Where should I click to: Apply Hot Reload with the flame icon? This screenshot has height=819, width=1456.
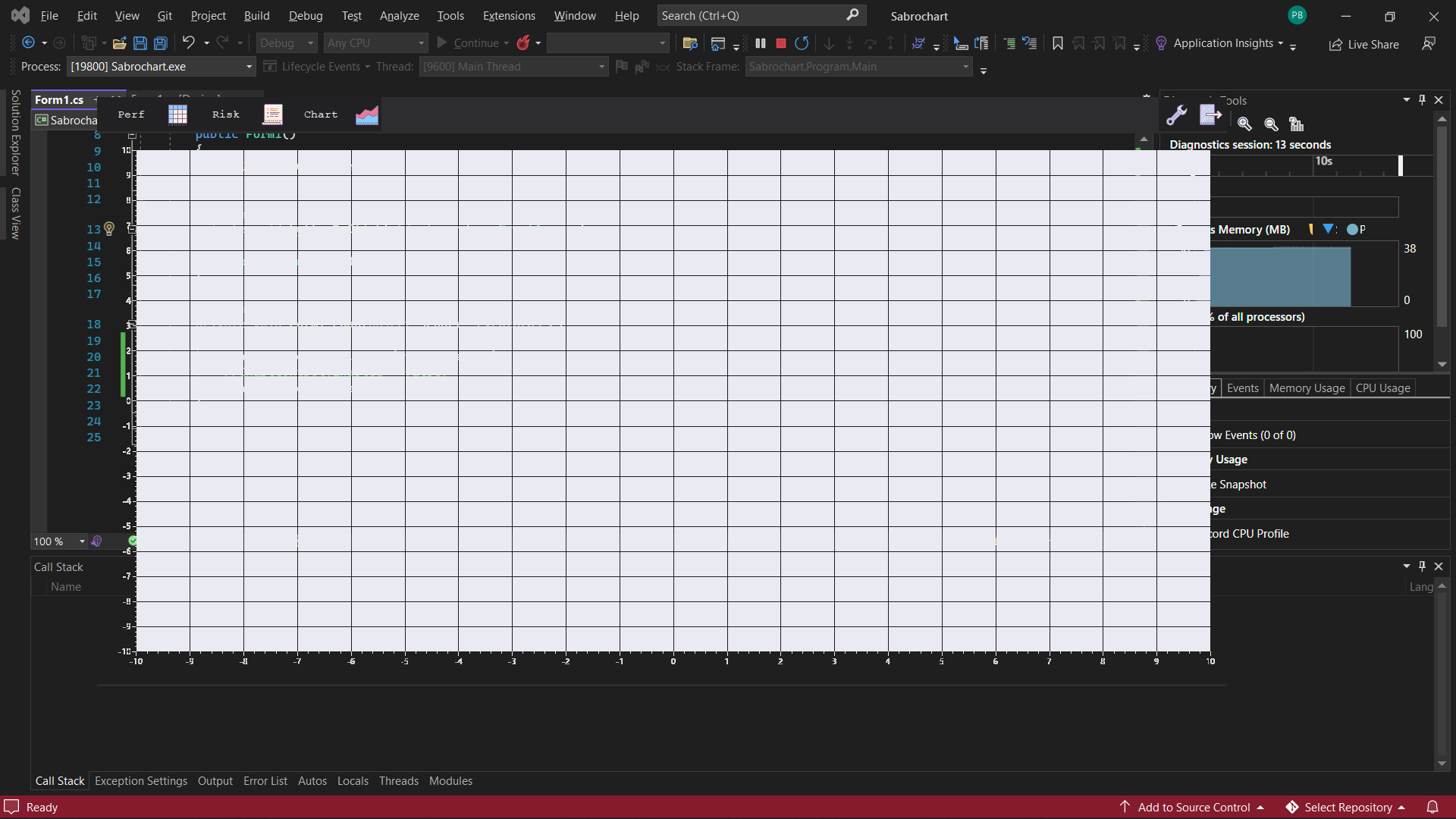point(524,43)
